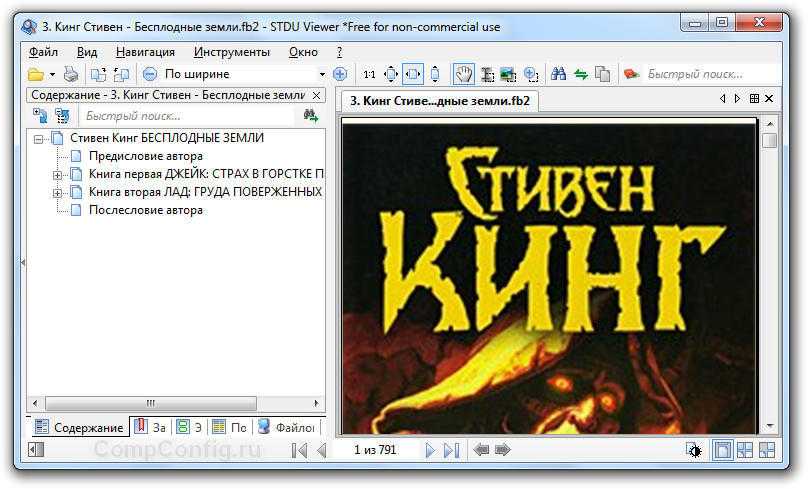
Task: Click the red highlighter icon by quick search
Action: (631, 75)
